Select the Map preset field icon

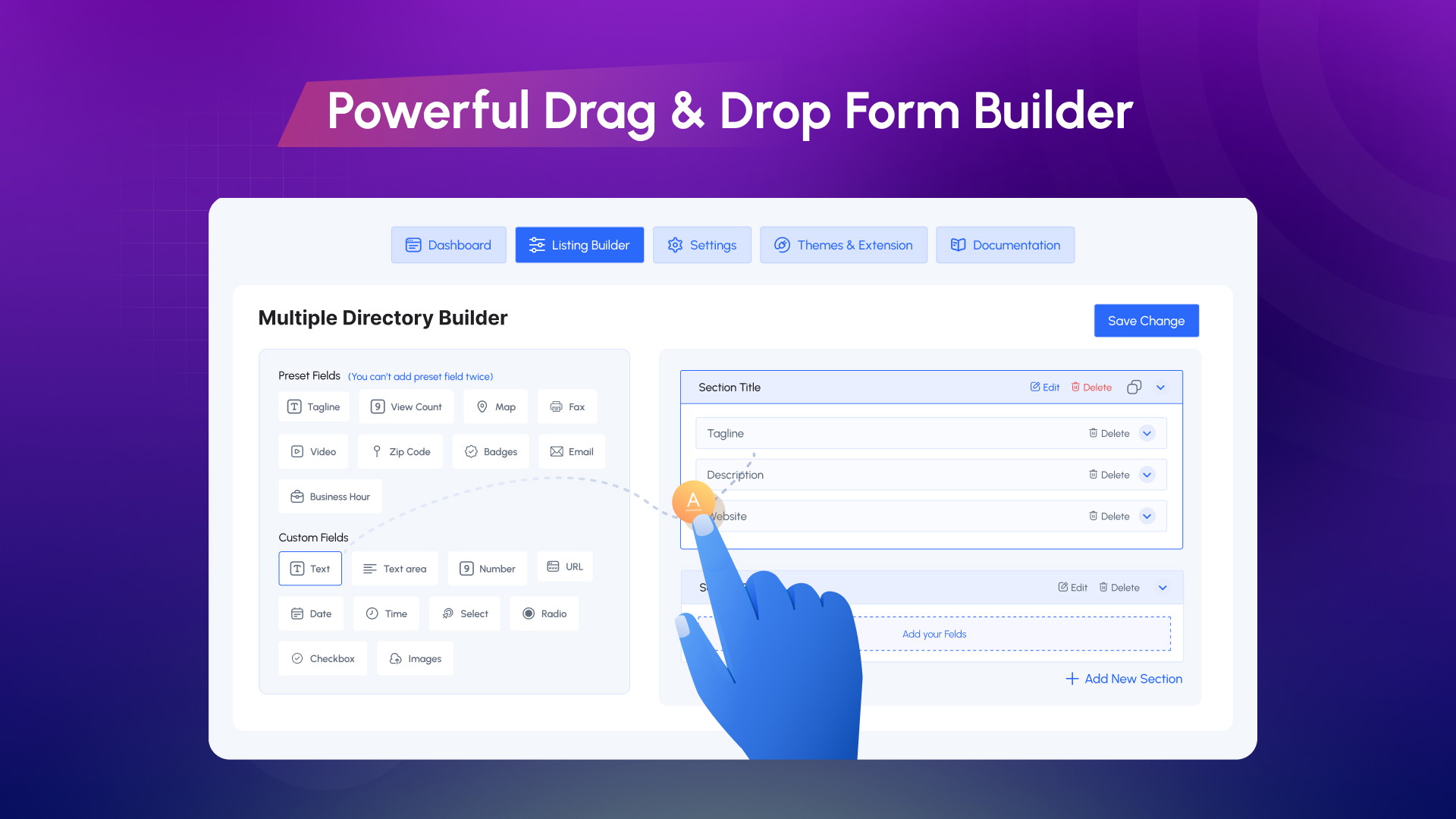(x=481, y=406)
